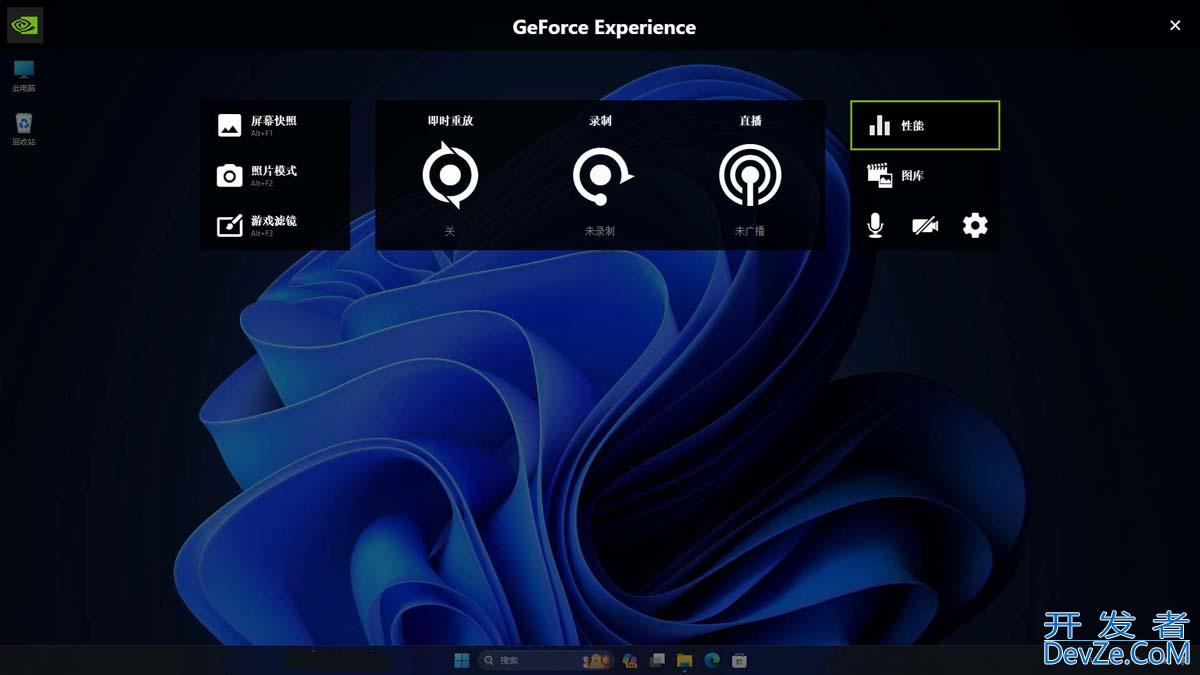Open Microsoft Store from taskbar

(x=739, y=660)
